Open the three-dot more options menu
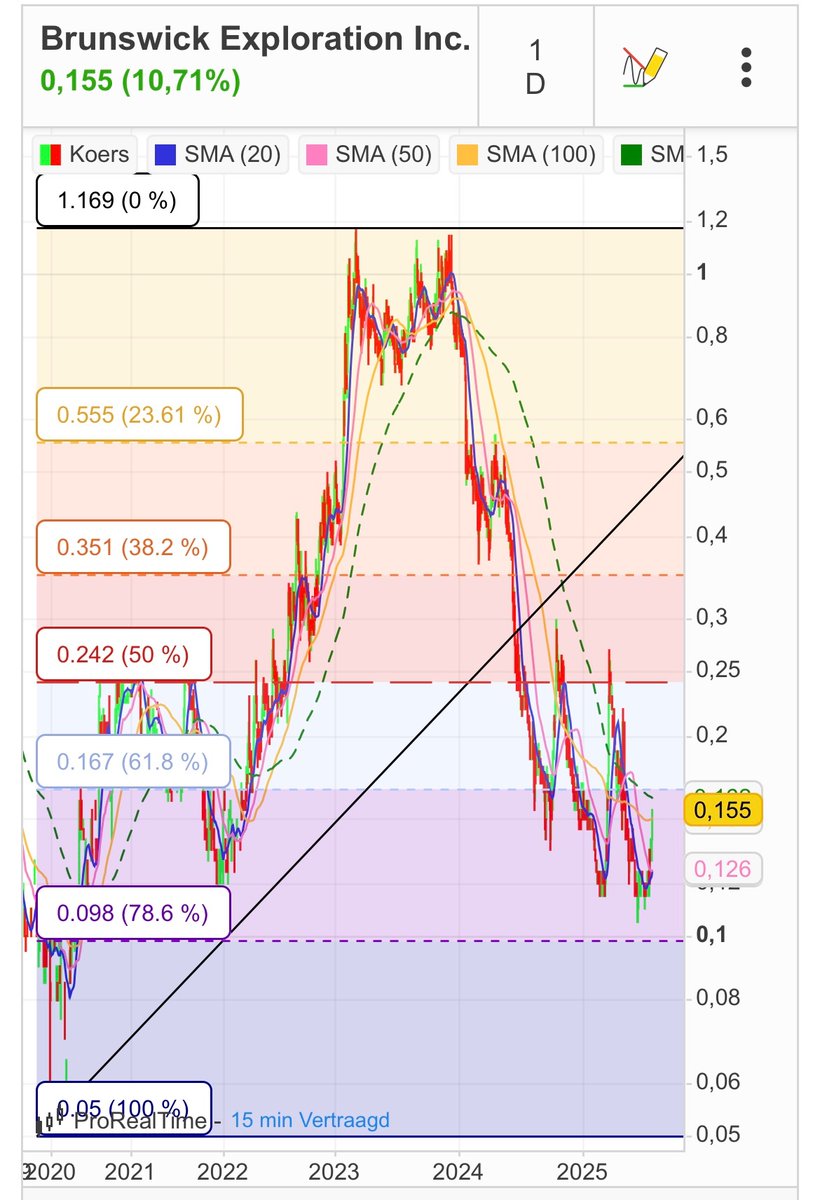 click(x=746, y=66)
